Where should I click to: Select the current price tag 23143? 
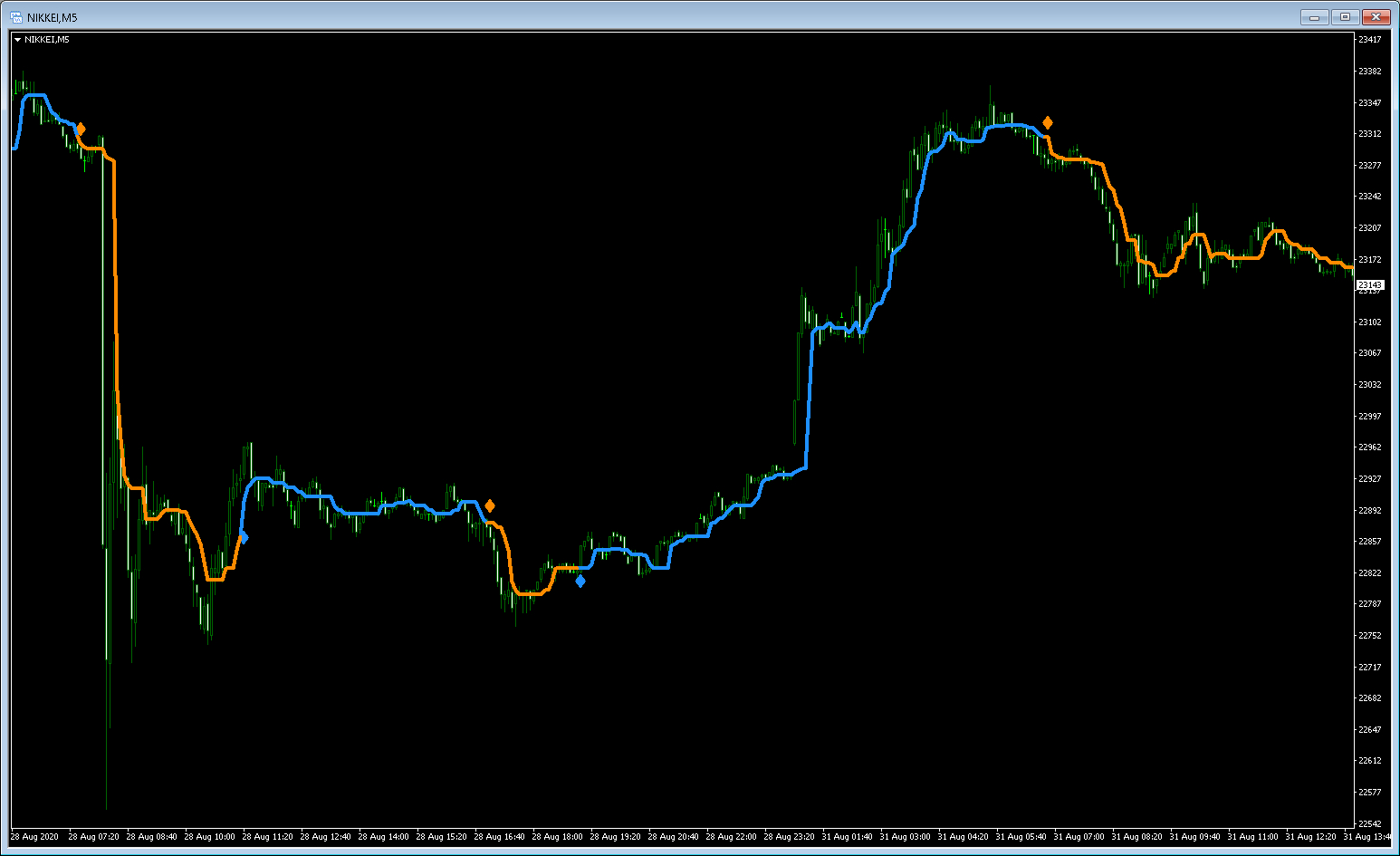point(1370,284)
